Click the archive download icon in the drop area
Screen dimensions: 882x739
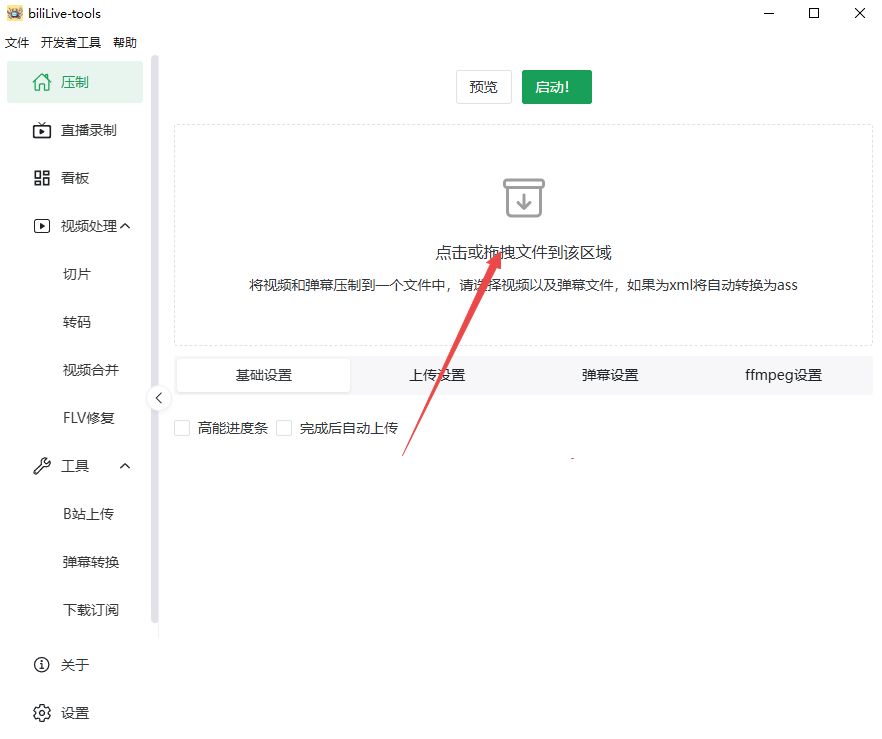523,198
